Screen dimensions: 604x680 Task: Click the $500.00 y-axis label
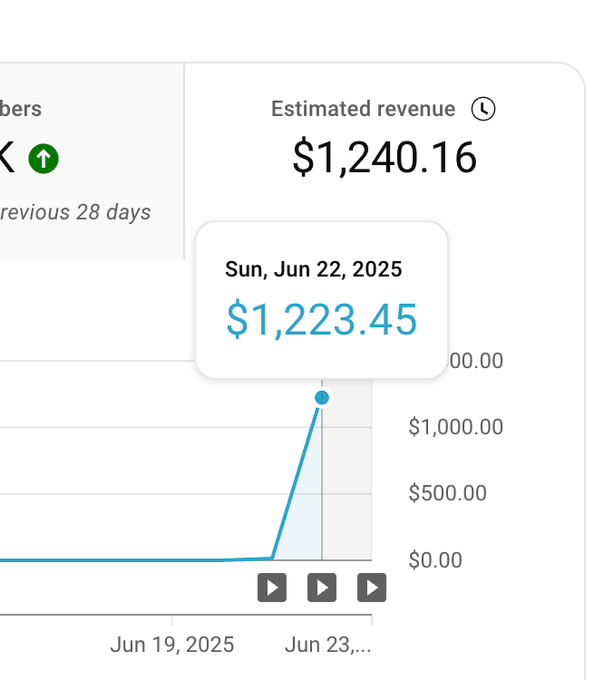447,493
